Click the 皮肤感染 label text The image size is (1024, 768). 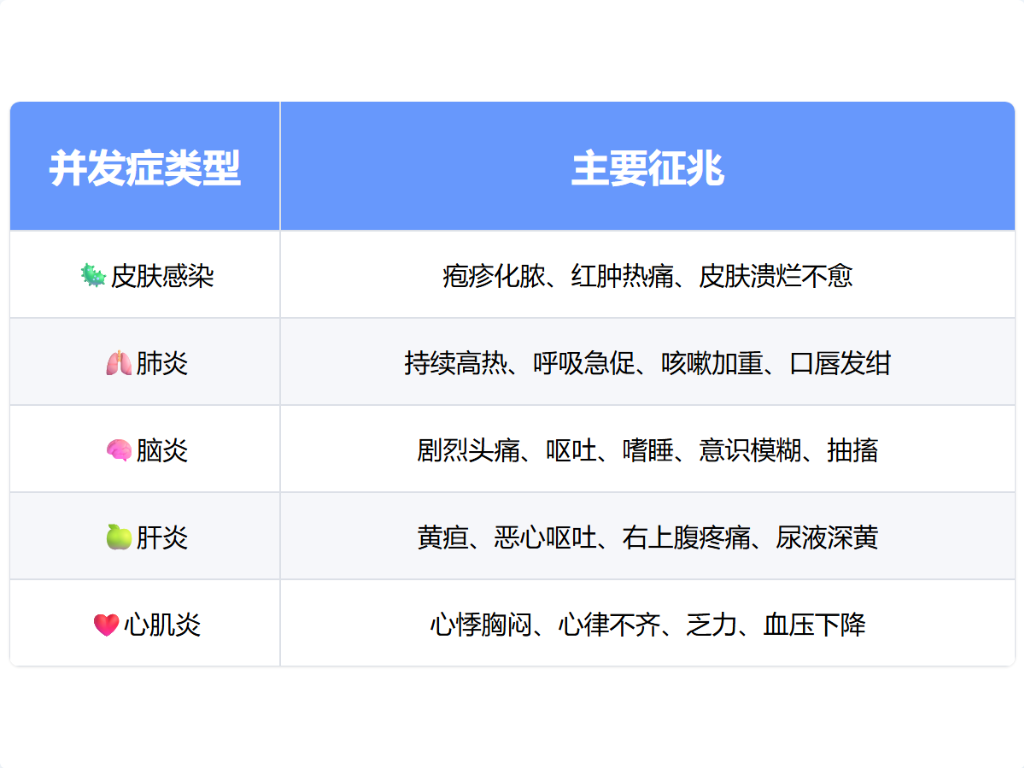(162, 276)
